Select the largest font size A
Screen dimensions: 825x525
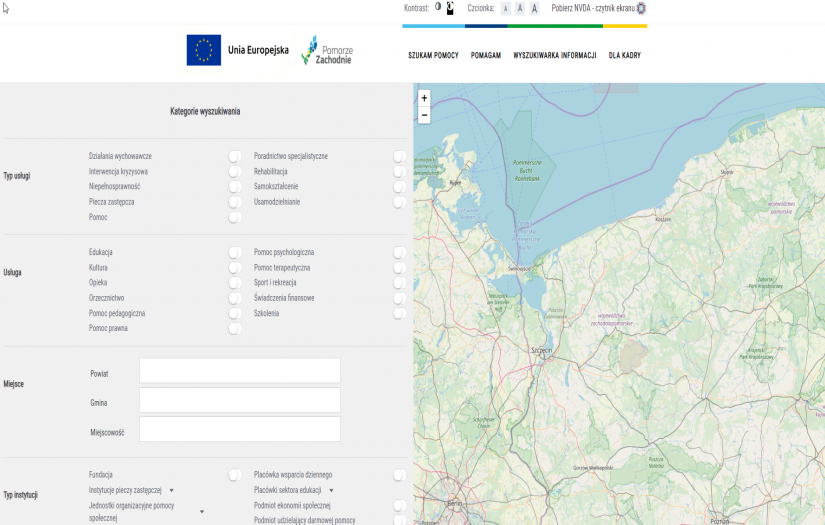coord(534,8)
